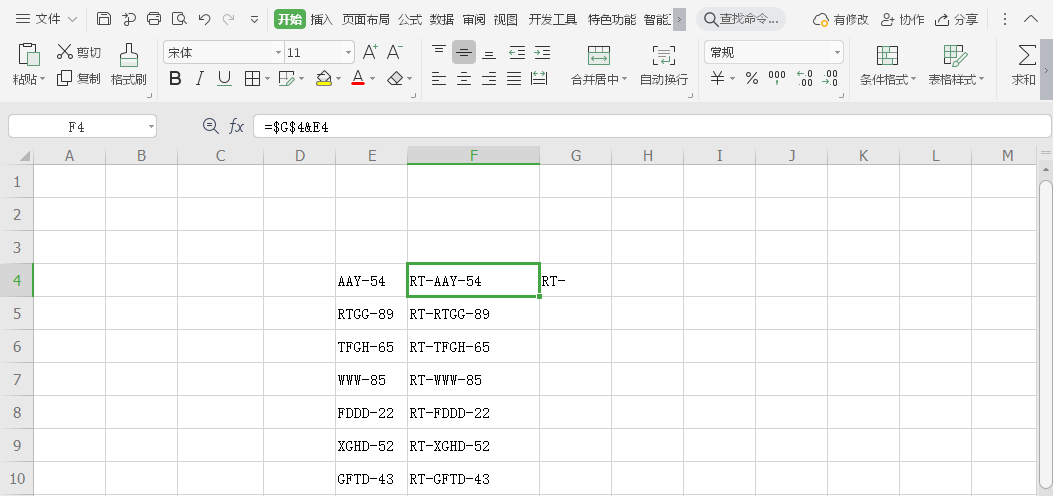The image size is (1053, 496).
Task: Expand font color dropdown arrow
Action: tap(373, 79)
